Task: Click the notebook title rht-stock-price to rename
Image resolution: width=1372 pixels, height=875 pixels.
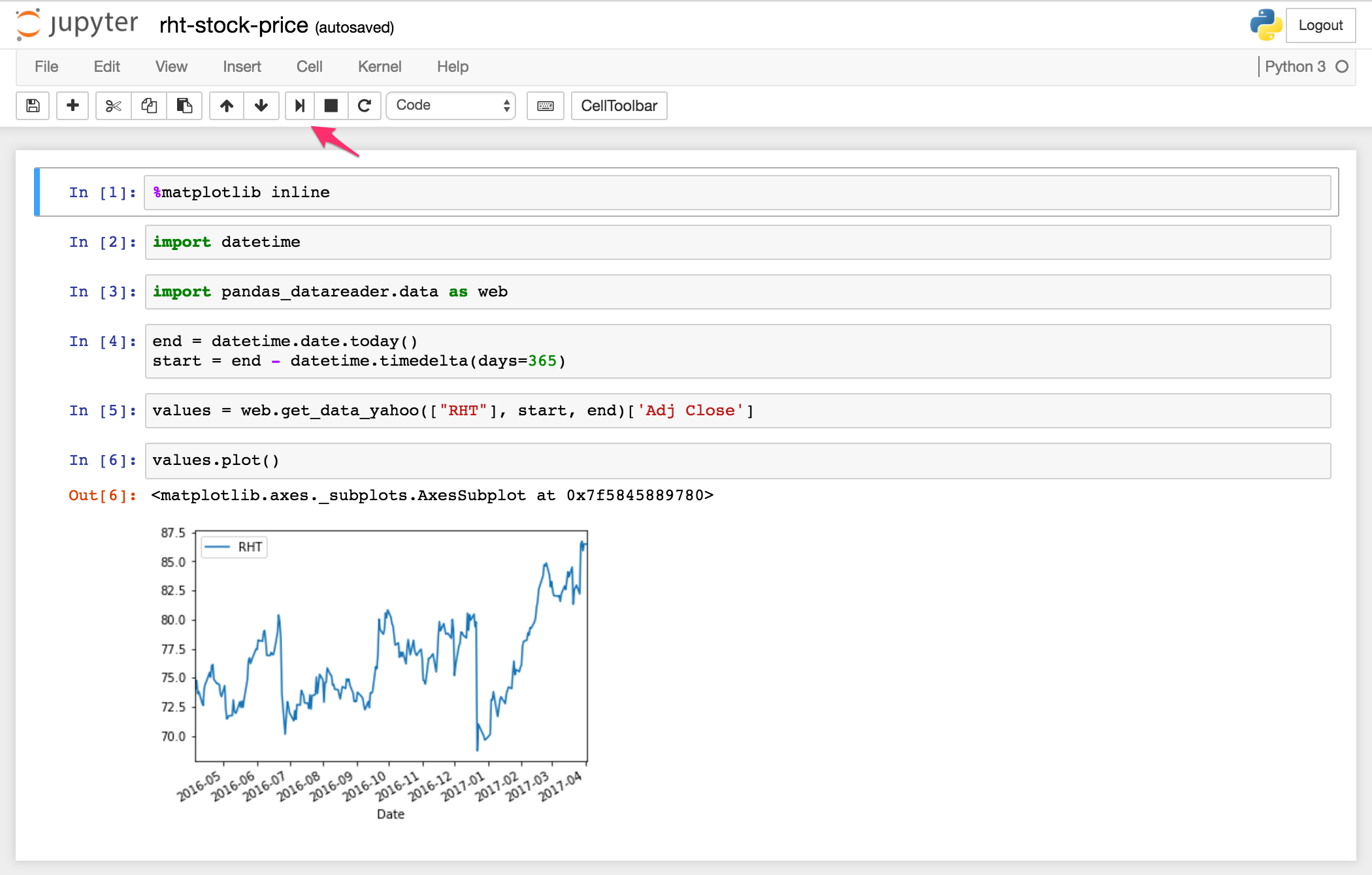Action: coord(233,25)
